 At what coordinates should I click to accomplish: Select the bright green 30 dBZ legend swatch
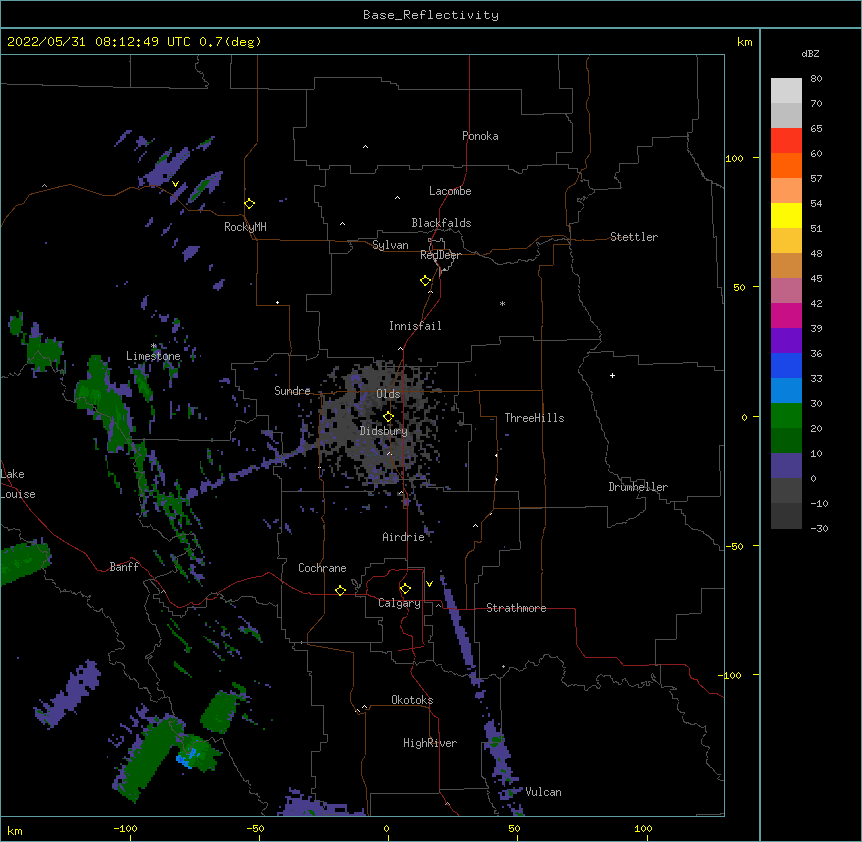(x=786, y=416)
